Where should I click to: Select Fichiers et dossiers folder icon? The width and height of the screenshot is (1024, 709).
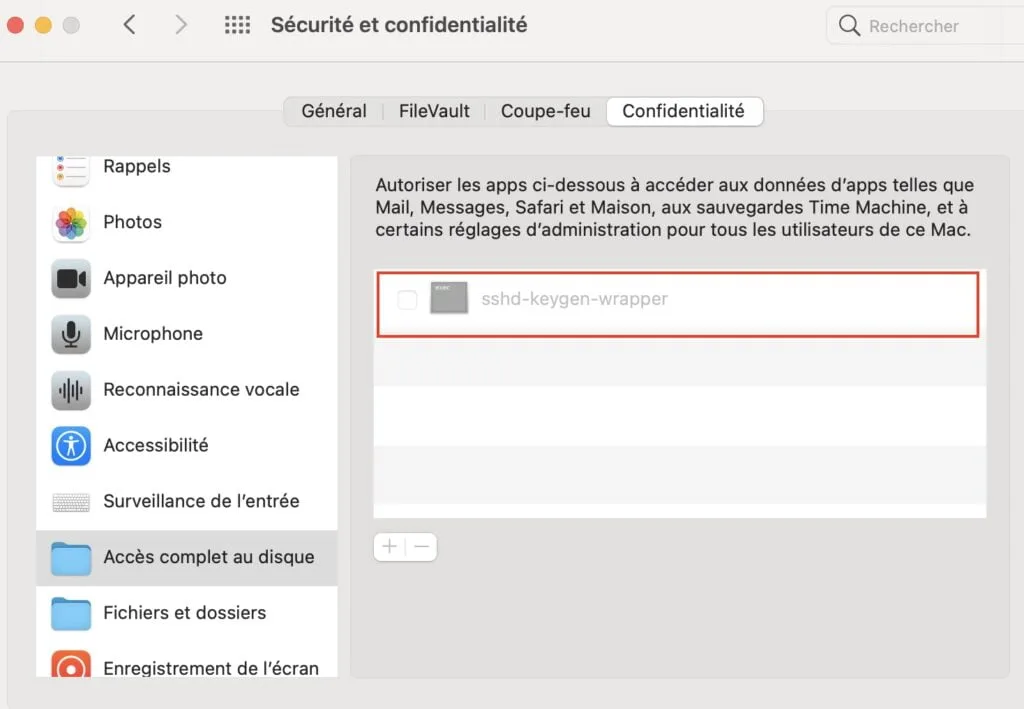tap(71, 613)
